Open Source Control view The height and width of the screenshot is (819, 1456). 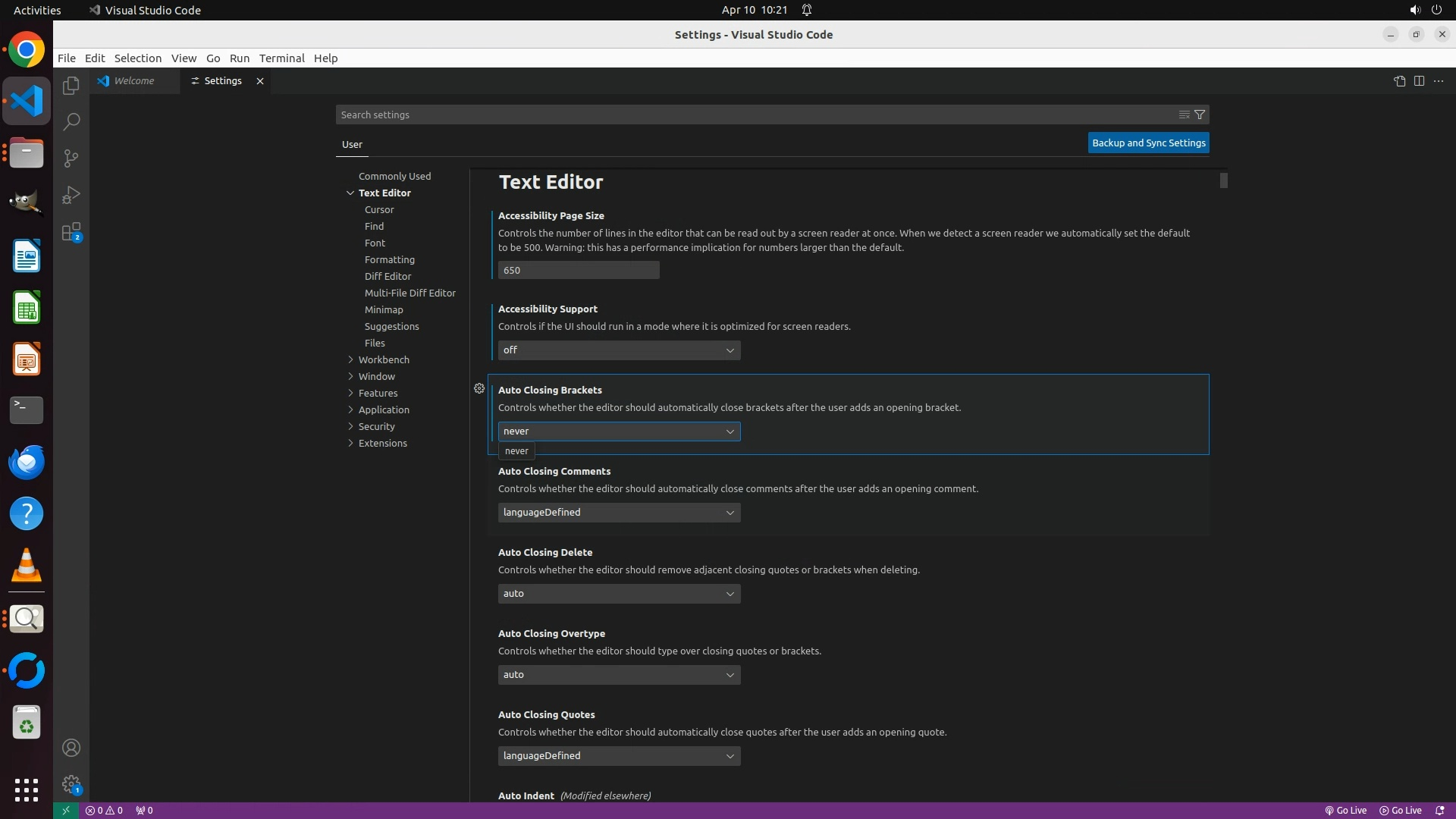coord(71,158)
